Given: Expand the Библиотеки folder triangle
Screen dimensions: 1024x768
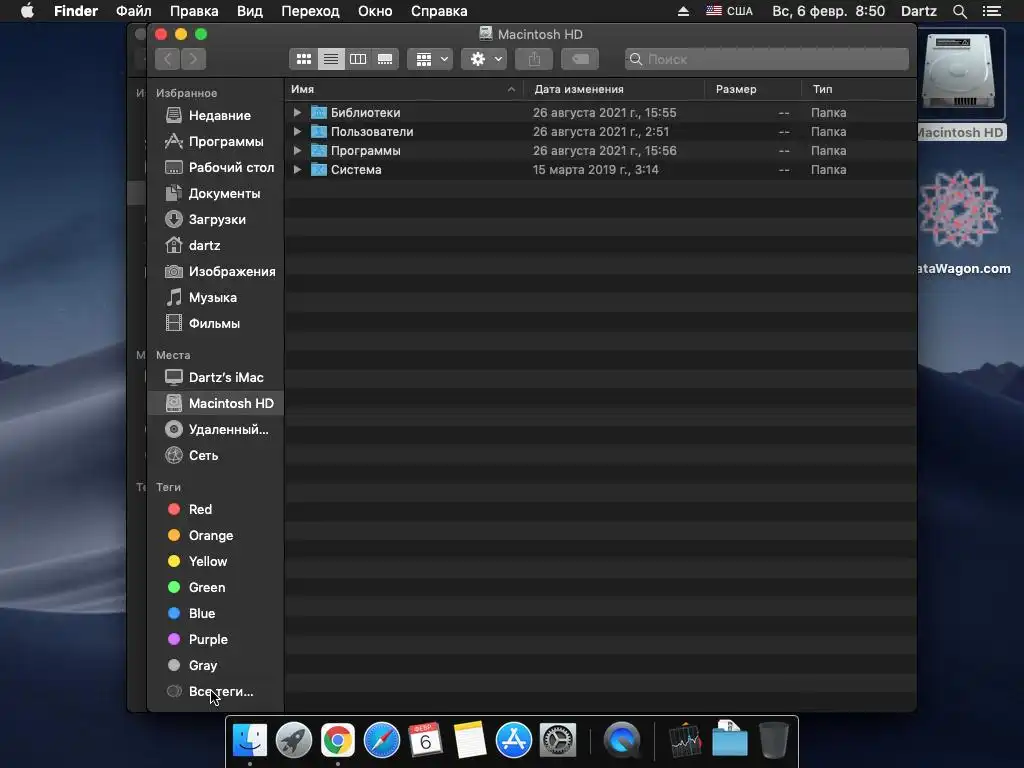Looking at the screenshot, I should point(297,112).
